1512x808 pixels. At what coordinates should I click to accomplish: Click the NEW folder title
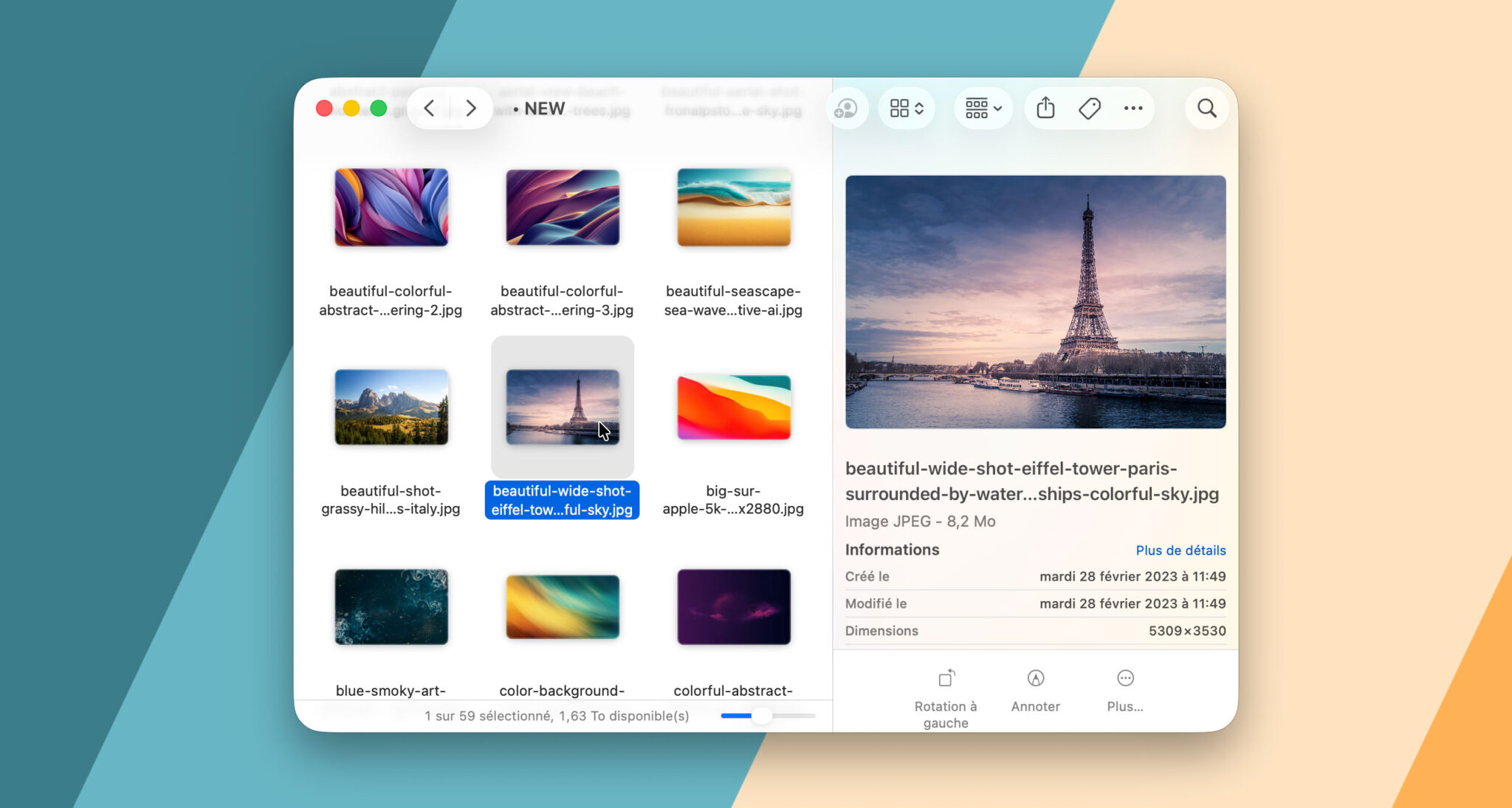click(x=544, y=109)
